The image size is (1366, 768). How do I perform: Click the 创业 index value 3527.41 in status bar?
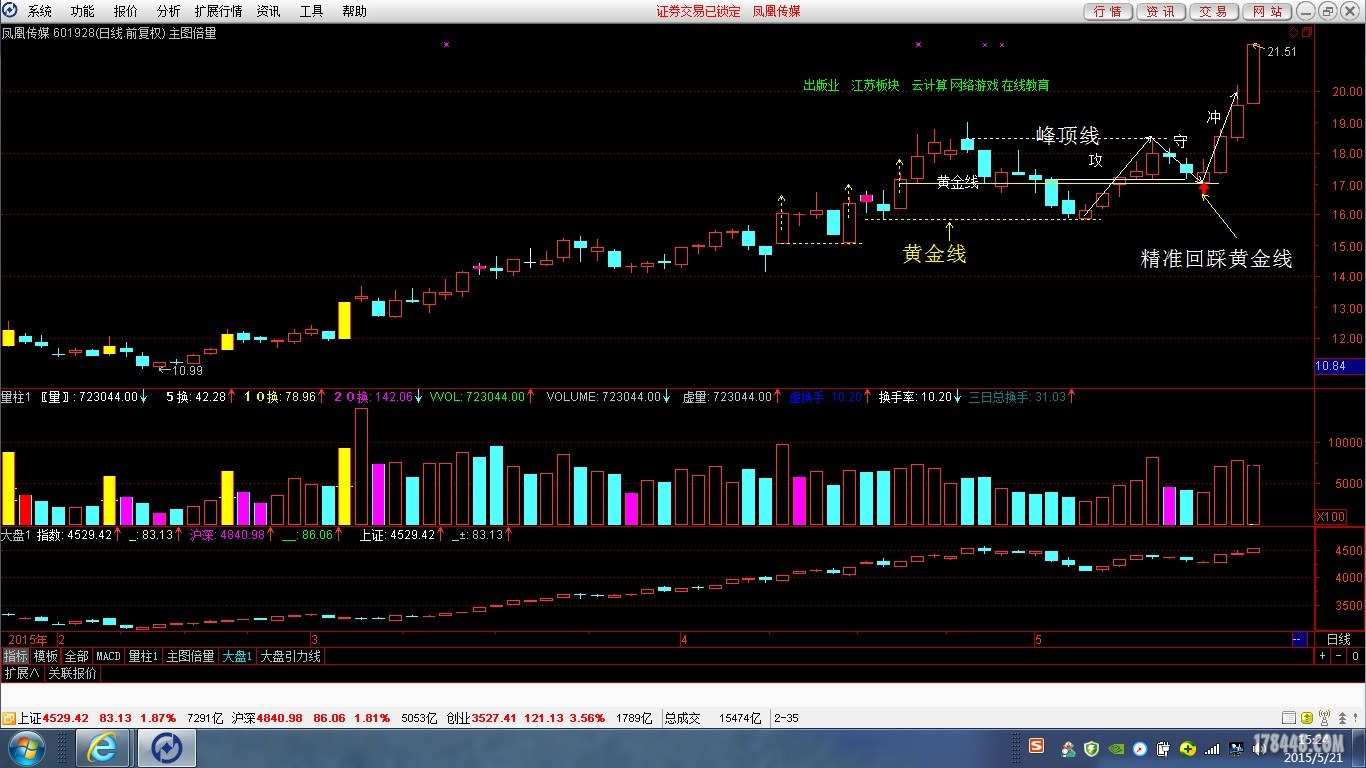click(x=492, y=718)
